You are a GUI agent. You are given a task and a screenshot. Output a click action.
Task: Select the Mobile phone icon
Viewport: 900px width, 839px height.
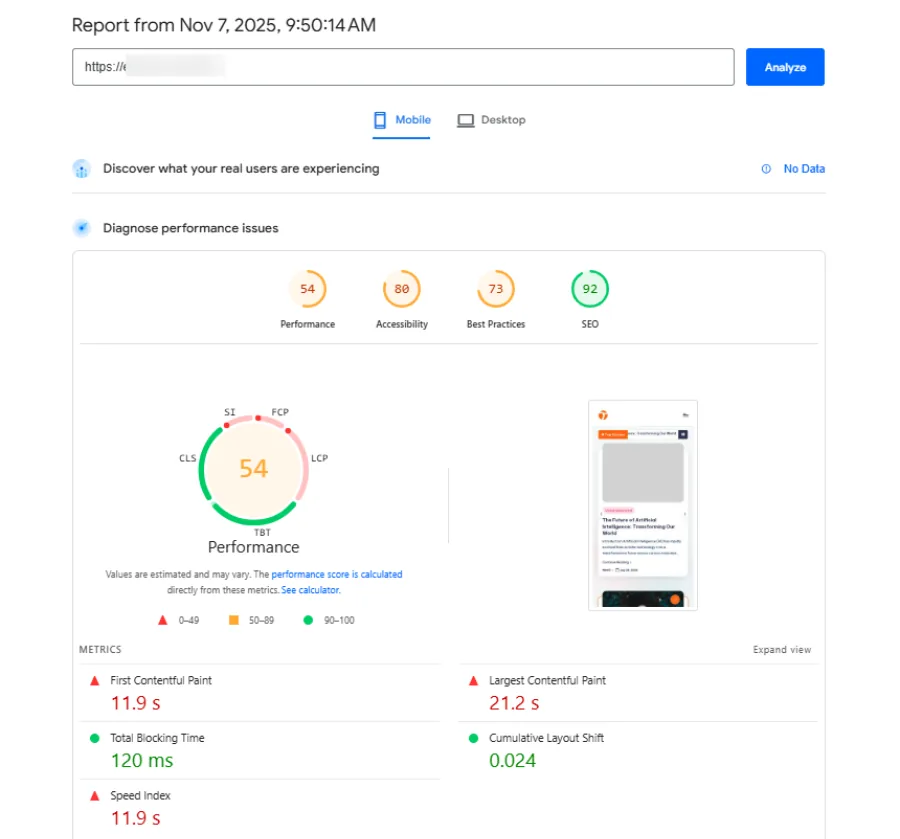381,119
